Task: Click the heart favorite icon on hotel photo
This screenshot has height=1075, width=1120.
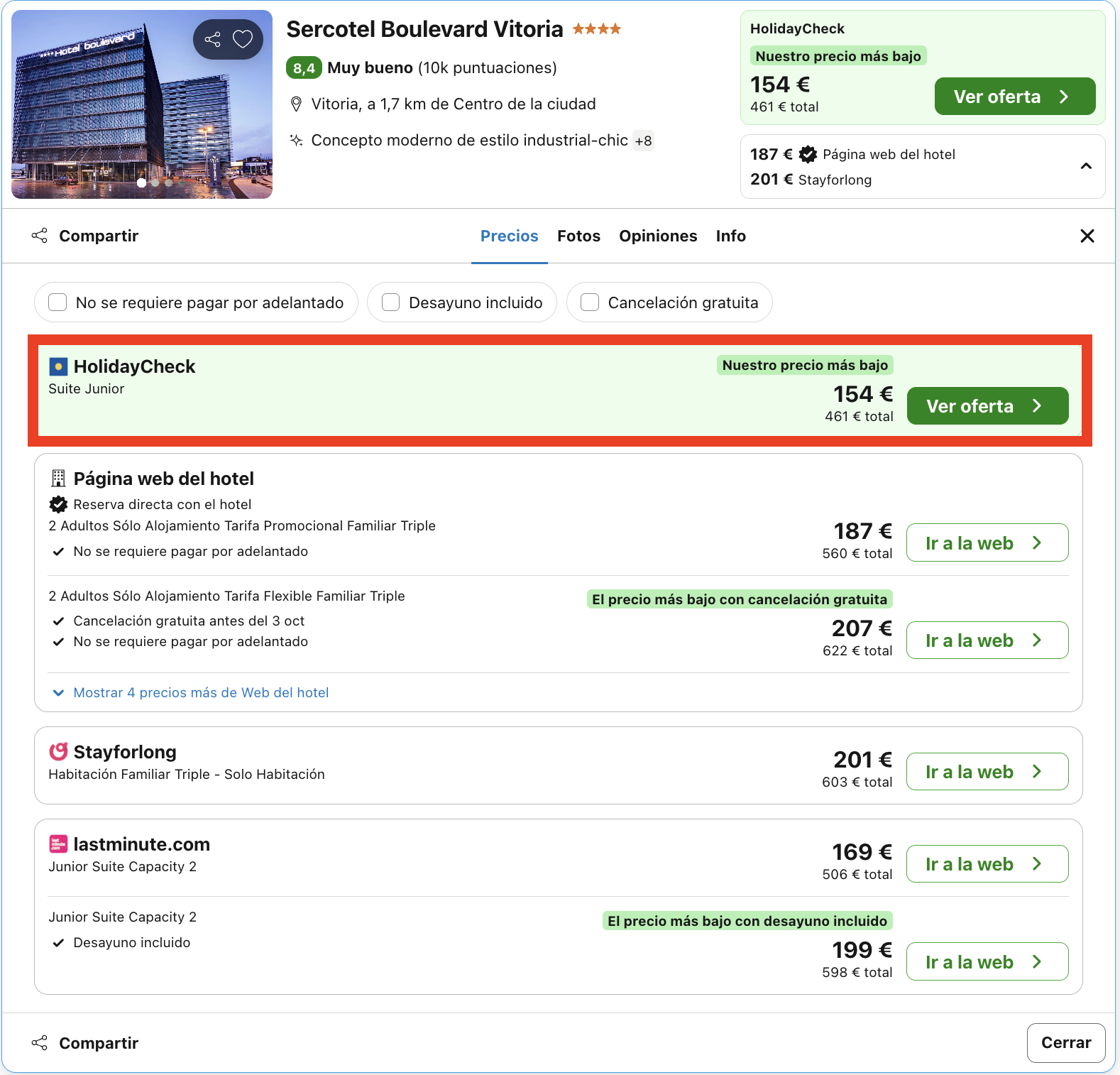Action: (243, 39)
